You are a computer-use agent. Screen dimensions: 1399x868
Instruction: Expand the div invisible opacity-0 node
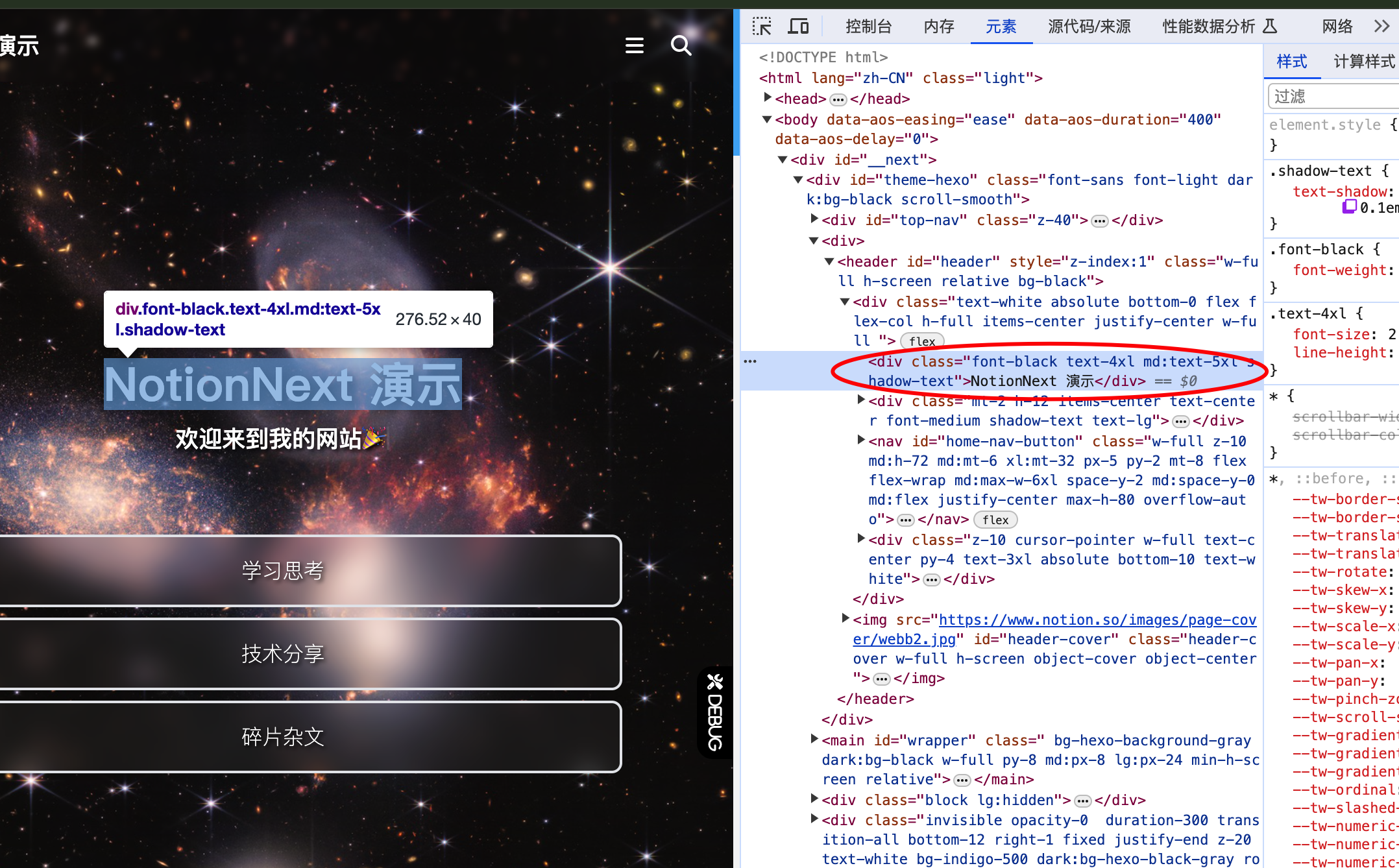coord(814,819)
